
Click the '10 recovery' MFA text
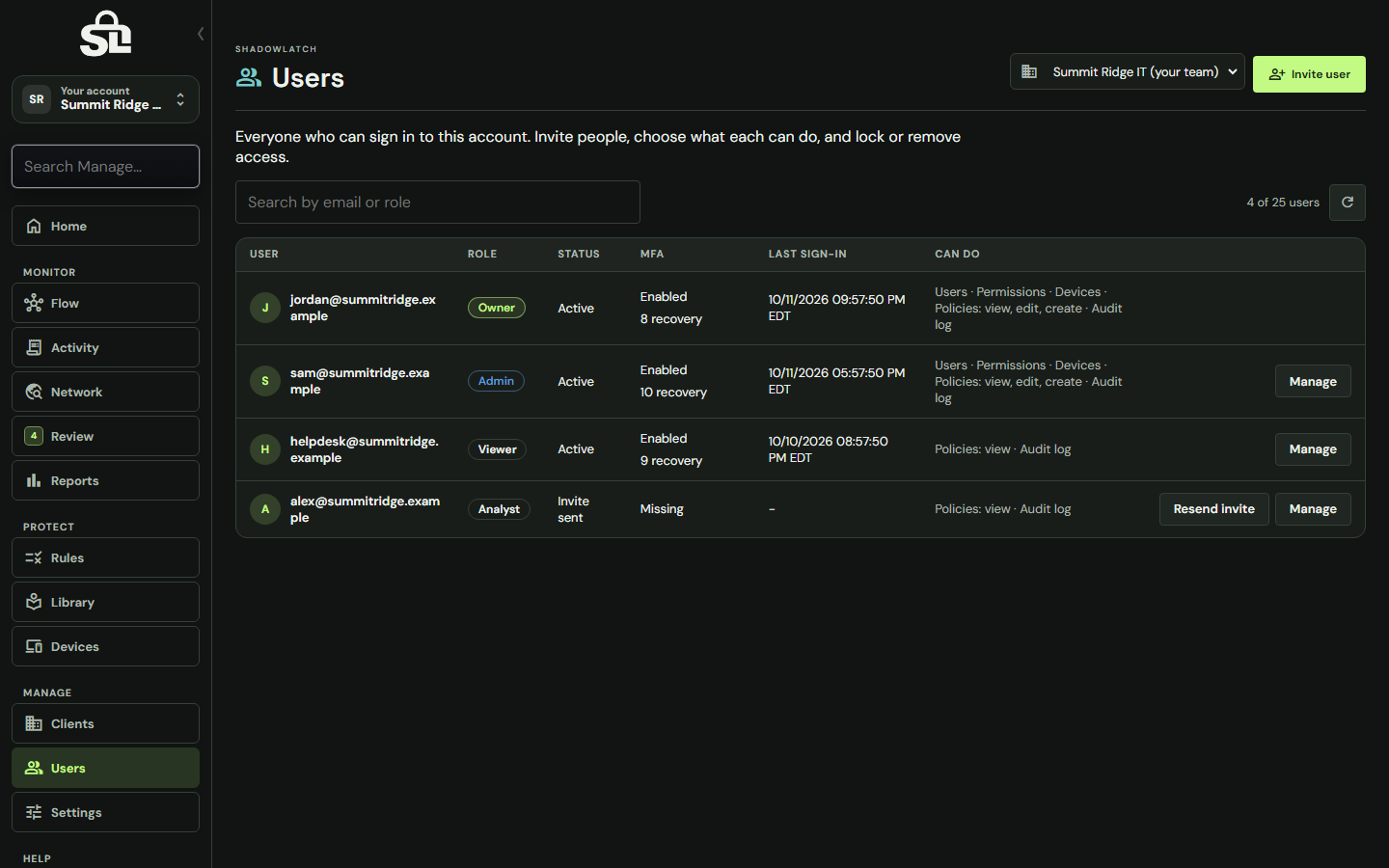(673, 393)
